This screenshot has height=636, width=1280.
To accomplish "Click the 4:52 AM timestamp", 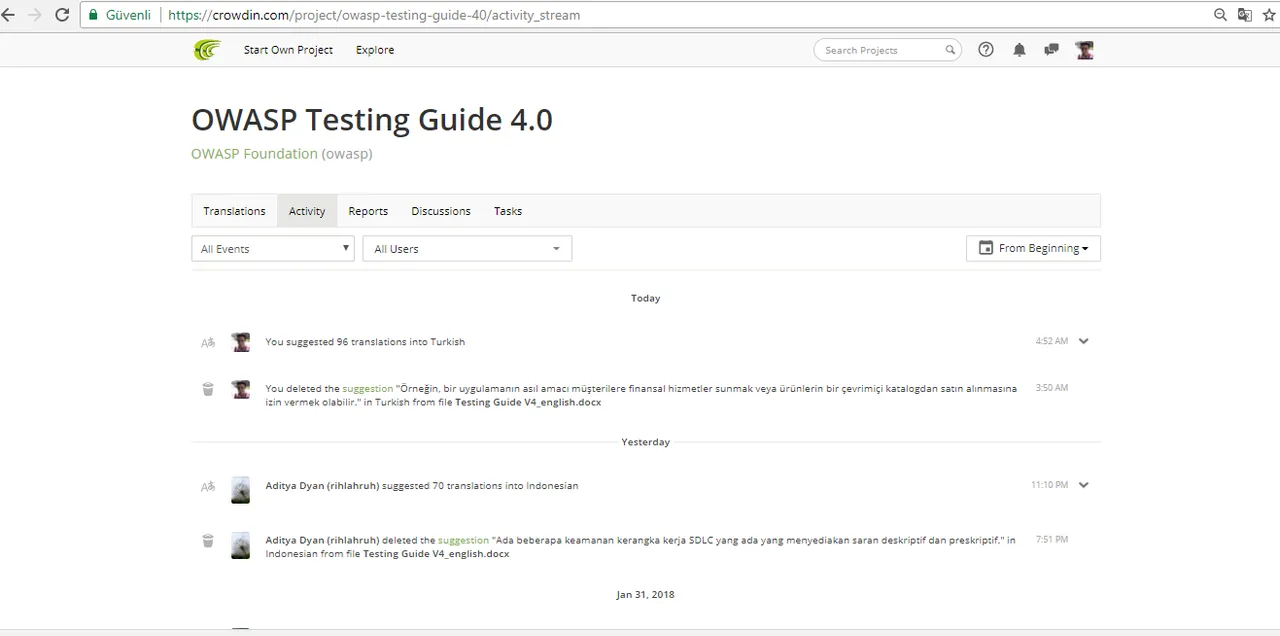I will click(x=1052, y=341).
